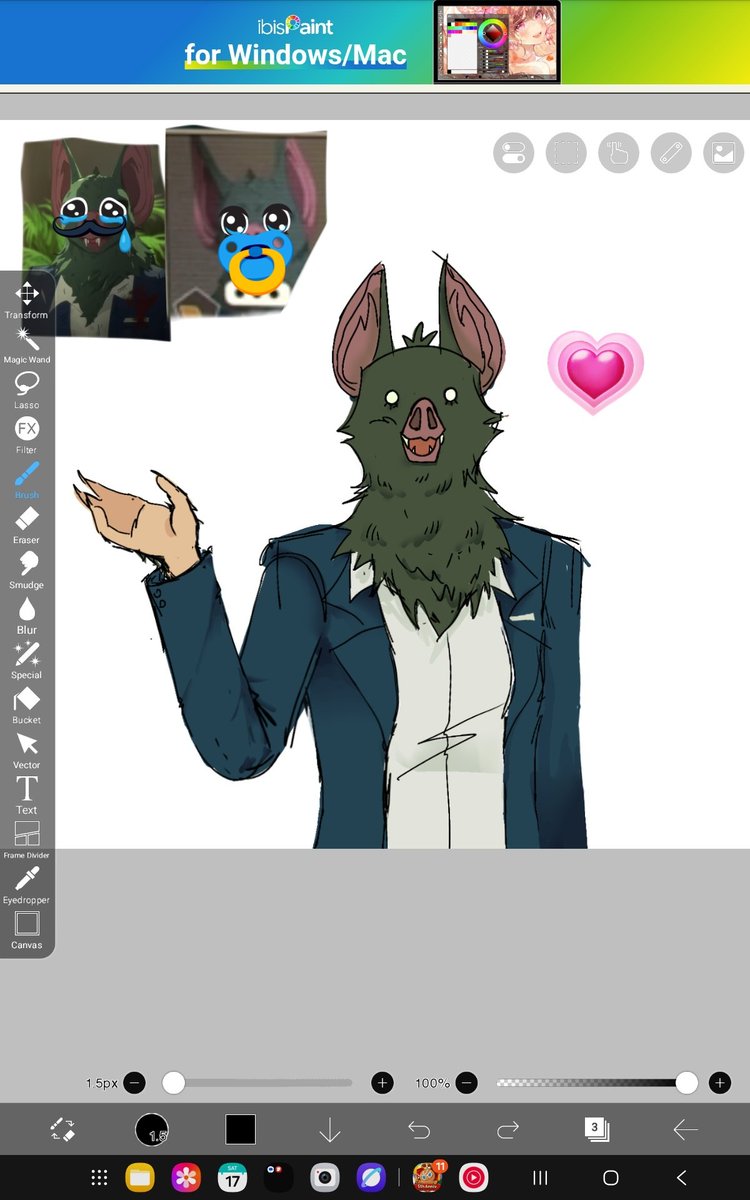The image size is (750, 1200).
Task: Open the Camera app in the taskbar
Action: pos(324,1177)
